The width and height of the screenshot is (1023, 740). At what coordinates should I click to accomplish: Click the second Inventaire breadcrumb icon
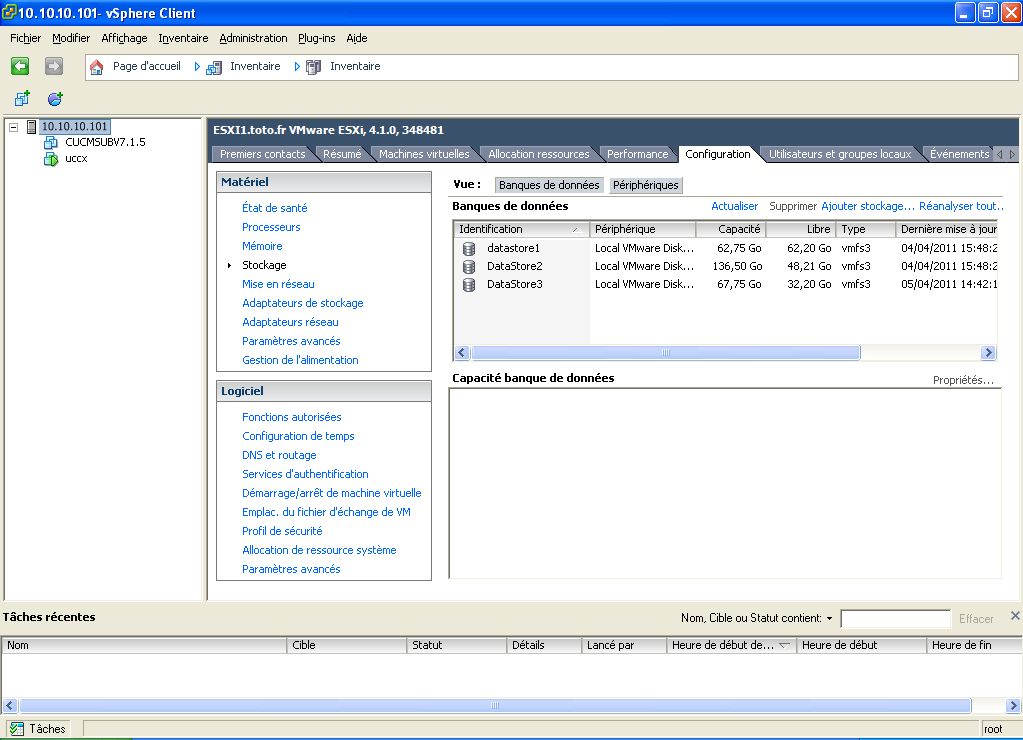(314, 67)
